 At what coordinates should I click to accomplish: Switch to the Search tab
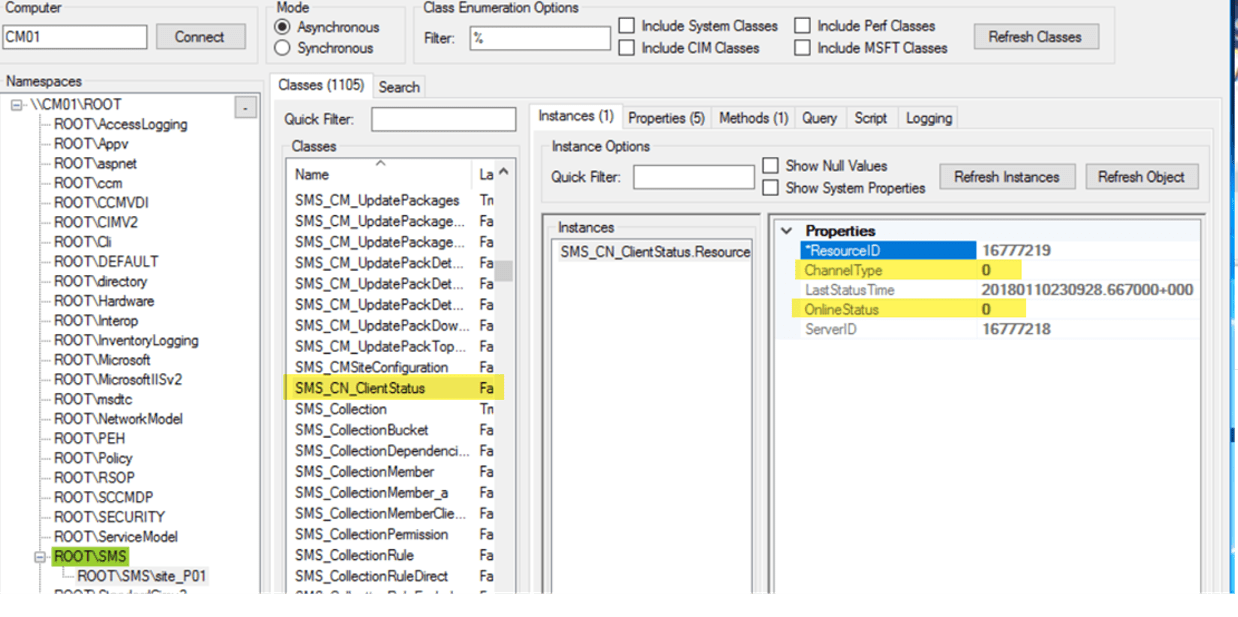pyautogui.click(x=399, y=87)
